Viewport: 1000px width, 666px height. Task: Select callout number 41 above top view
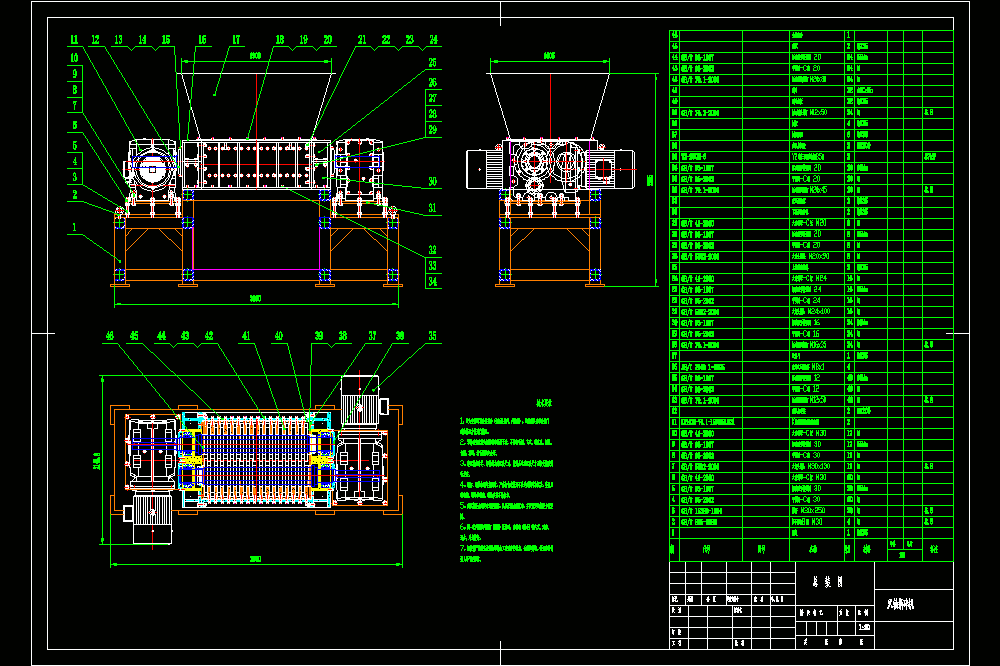[x=246, y=336]
